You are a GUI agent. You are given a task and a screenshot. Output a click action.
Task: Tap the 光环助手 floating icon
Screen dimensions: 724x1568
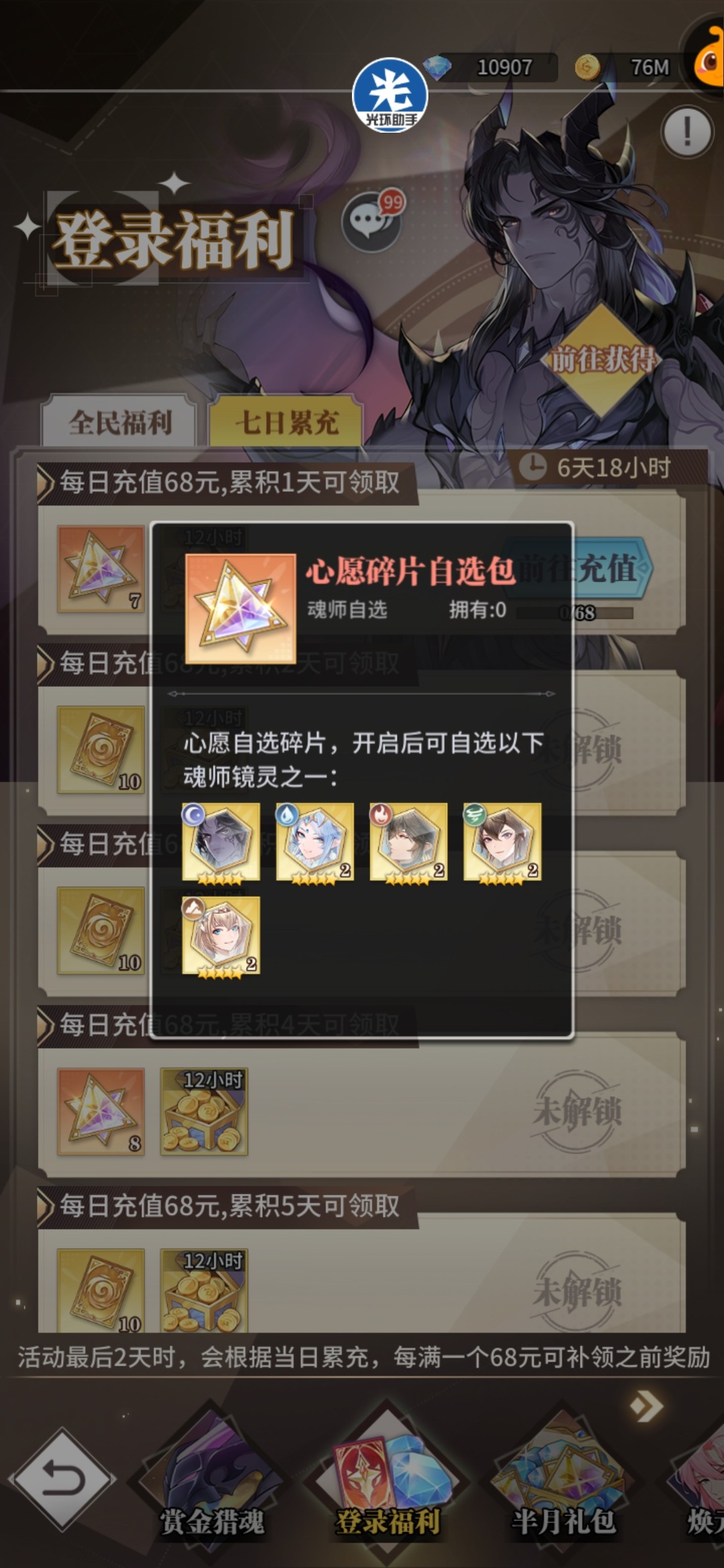coord(391,95)
